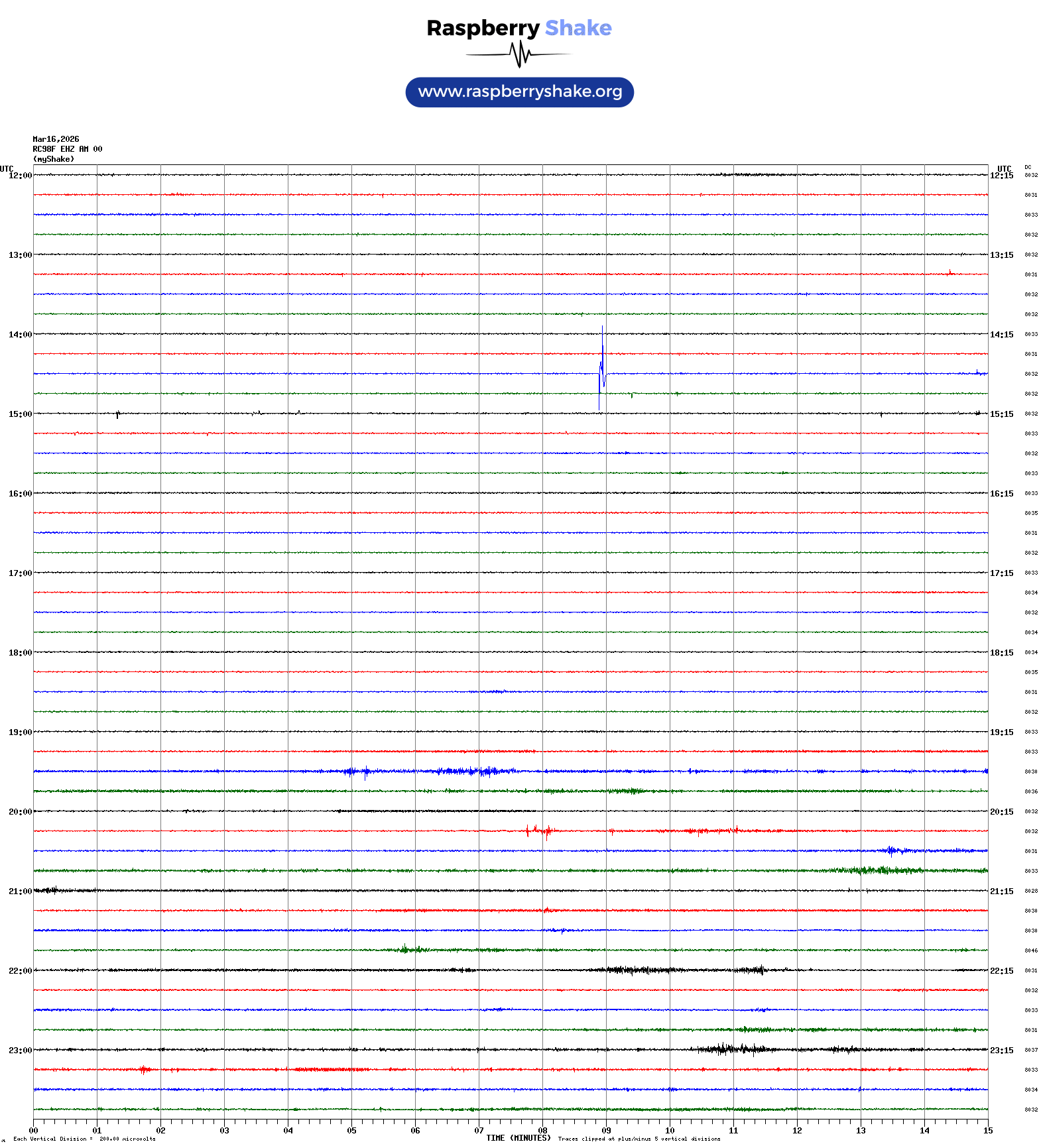Click the Raspberry Shake logo title
Image resolution: width=1041 pixels, height=1148 pixels.
click(519, 28)
